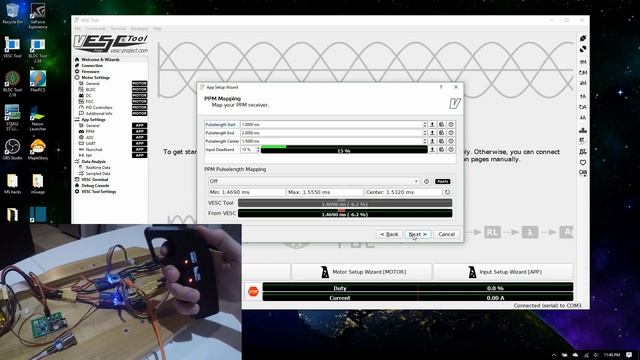
Task: Click the Current readout bar
Action: point(418,298)
